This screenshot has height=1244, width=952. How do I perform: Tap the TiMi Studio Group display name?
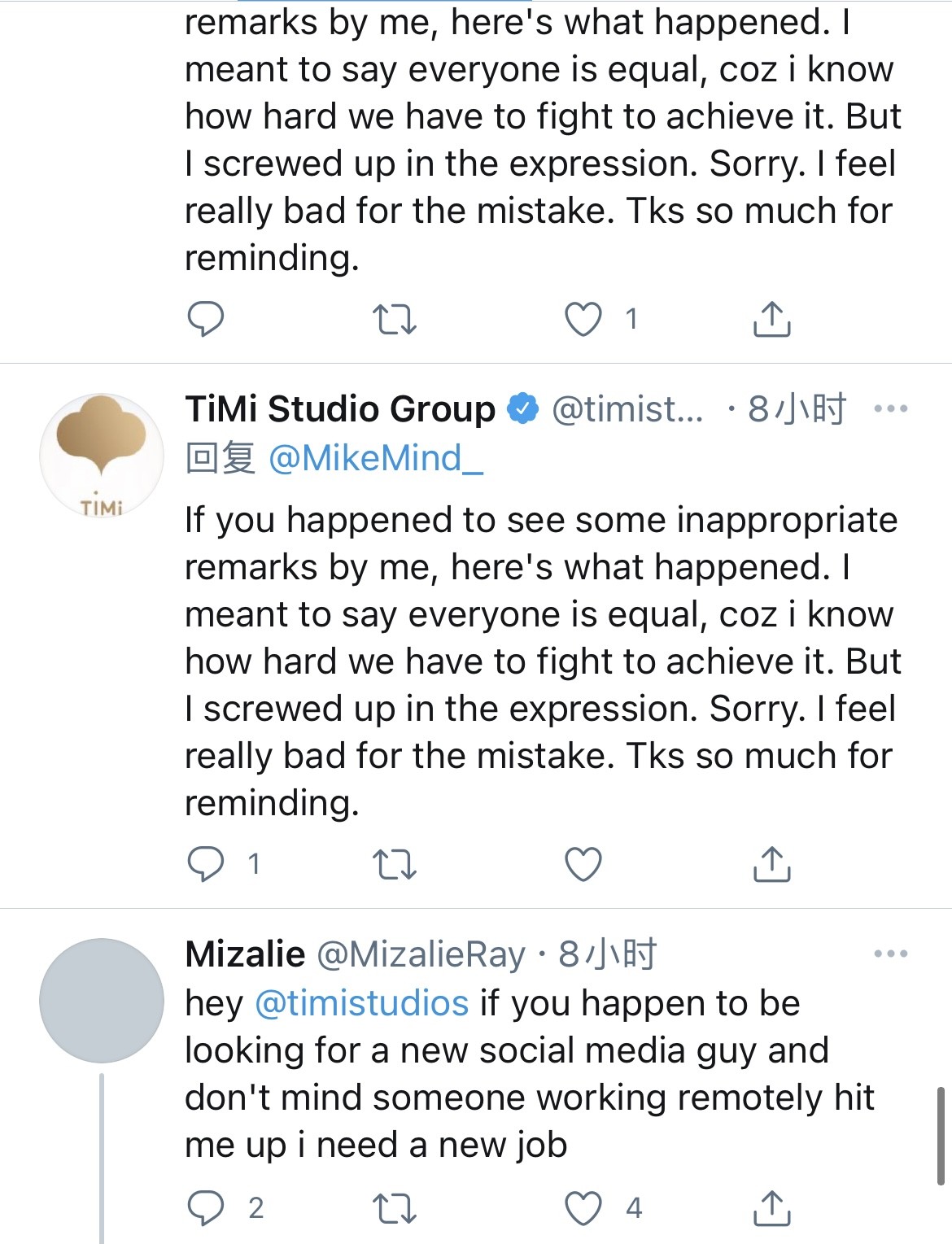click(x=340, y=408)
